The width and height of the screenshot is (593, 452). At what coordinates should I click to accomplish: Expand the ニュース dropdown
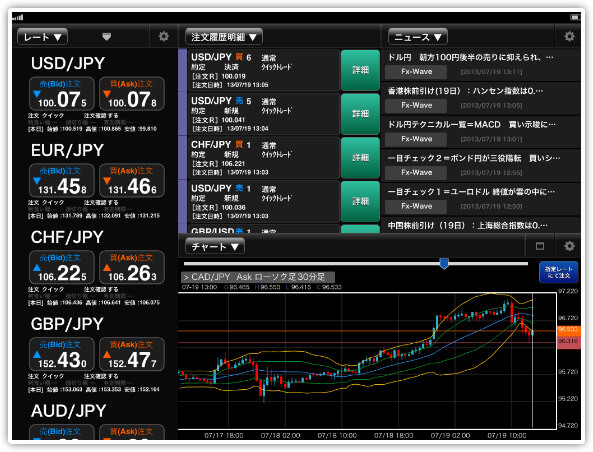coord(418,37)
